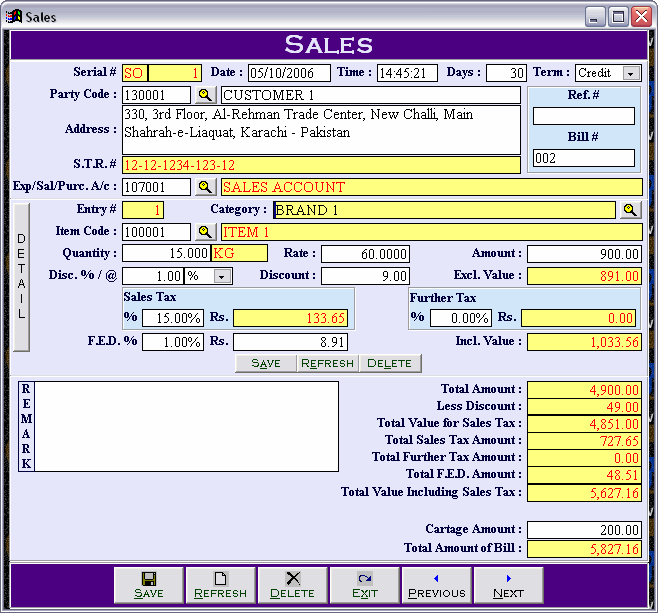The height and width of the screenshot is (613, 658).
Task: Click the F.E.D. Rs. field 8.91
Action: click(x=290, y=342)
